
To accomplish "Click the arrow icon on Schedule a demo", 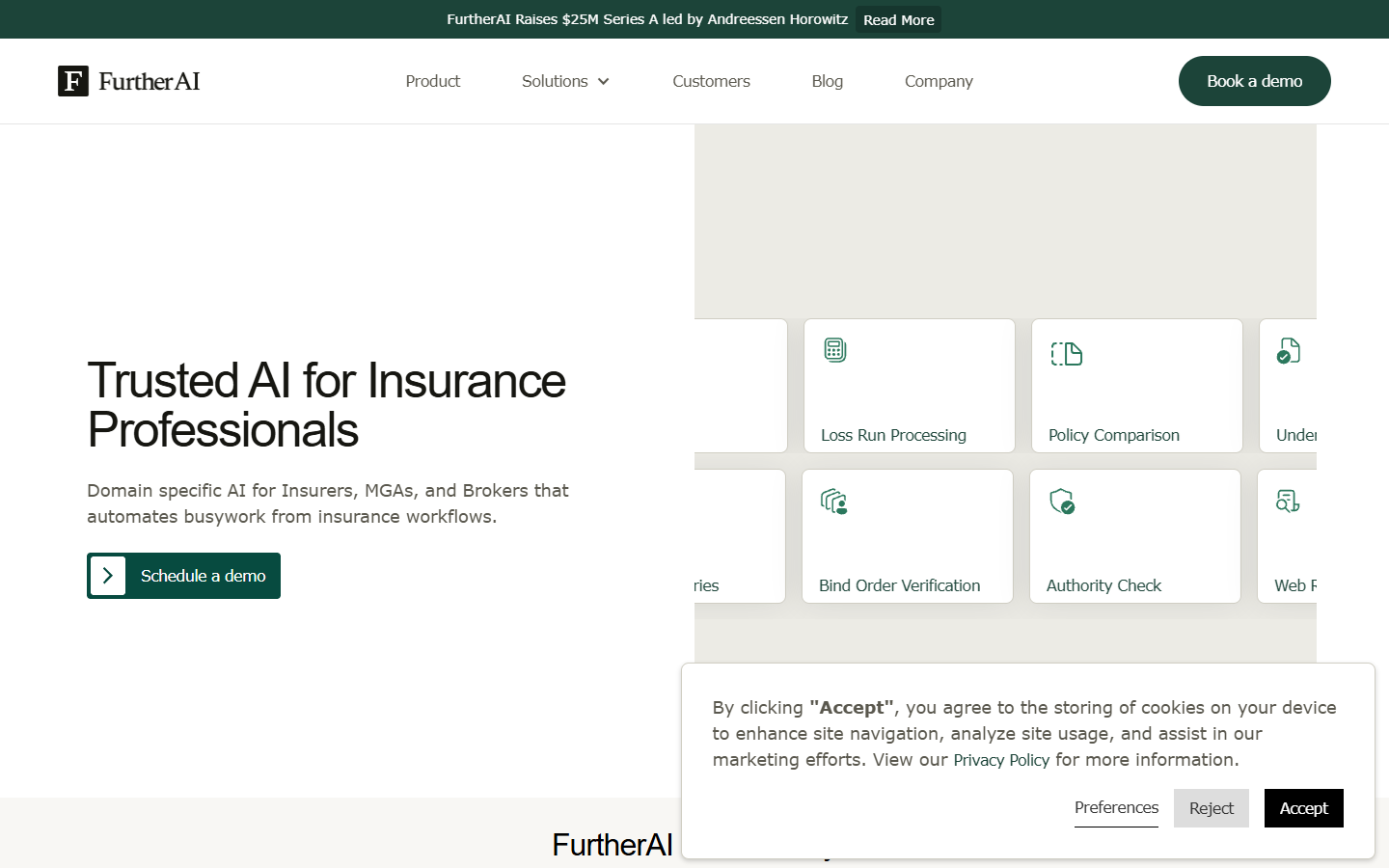I will tap(108, 576).
